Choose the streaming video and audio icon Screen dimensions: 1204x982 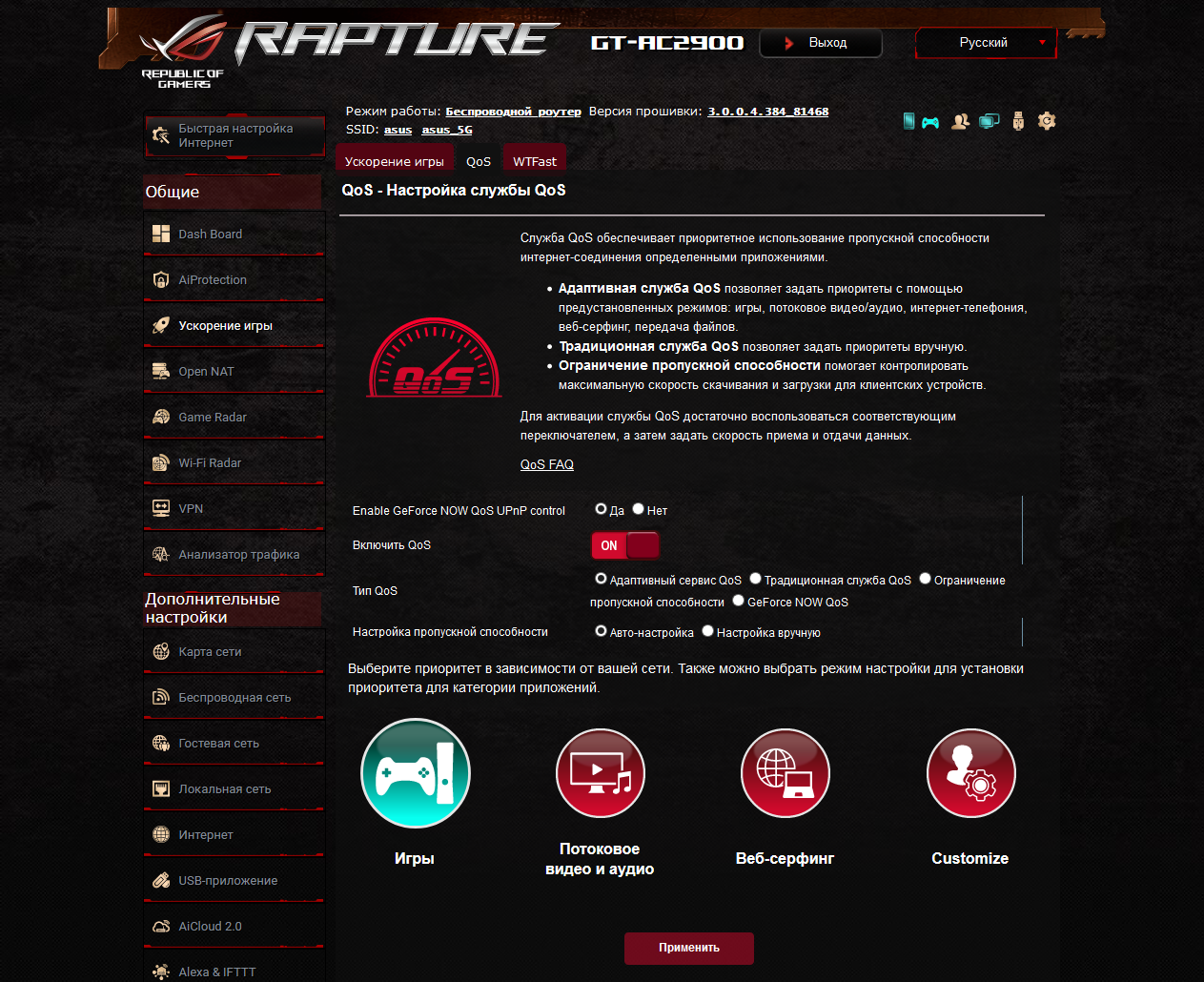click(601, 773)
